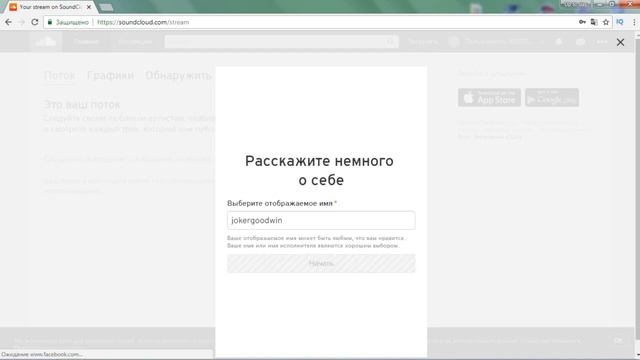
Task: Close the SoundCloud browser tab
Action: click(89, 7)
